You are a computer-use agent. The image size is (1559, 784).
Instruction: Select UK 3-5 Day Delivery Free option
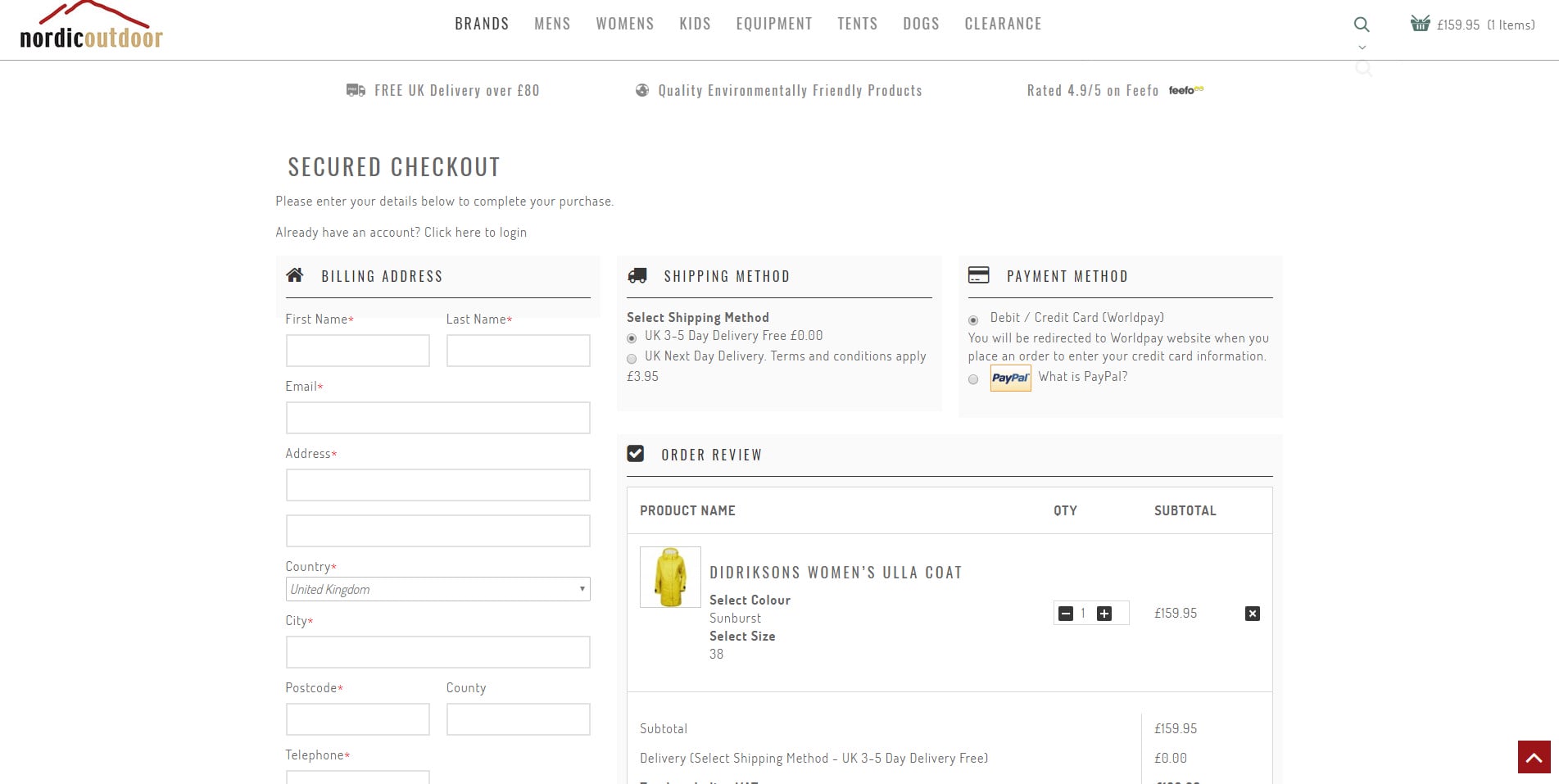[632, 338]
